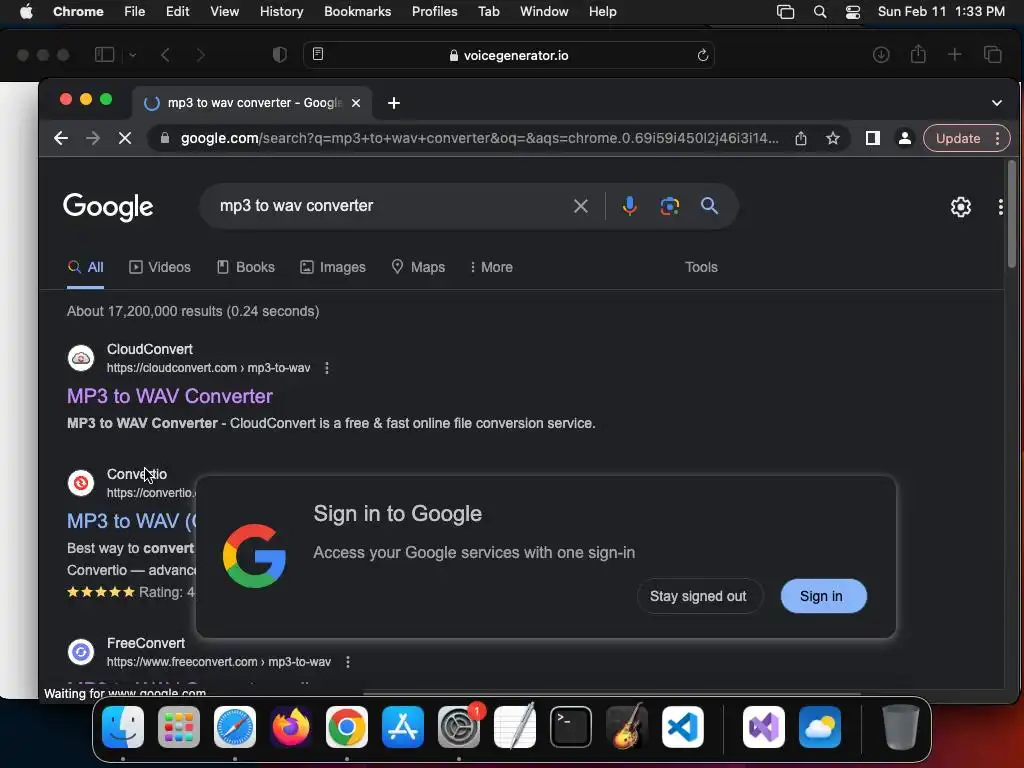Click the voice search microphone icon
The height and width of the screenshot is (768, 1024).
tap(630, 206)
